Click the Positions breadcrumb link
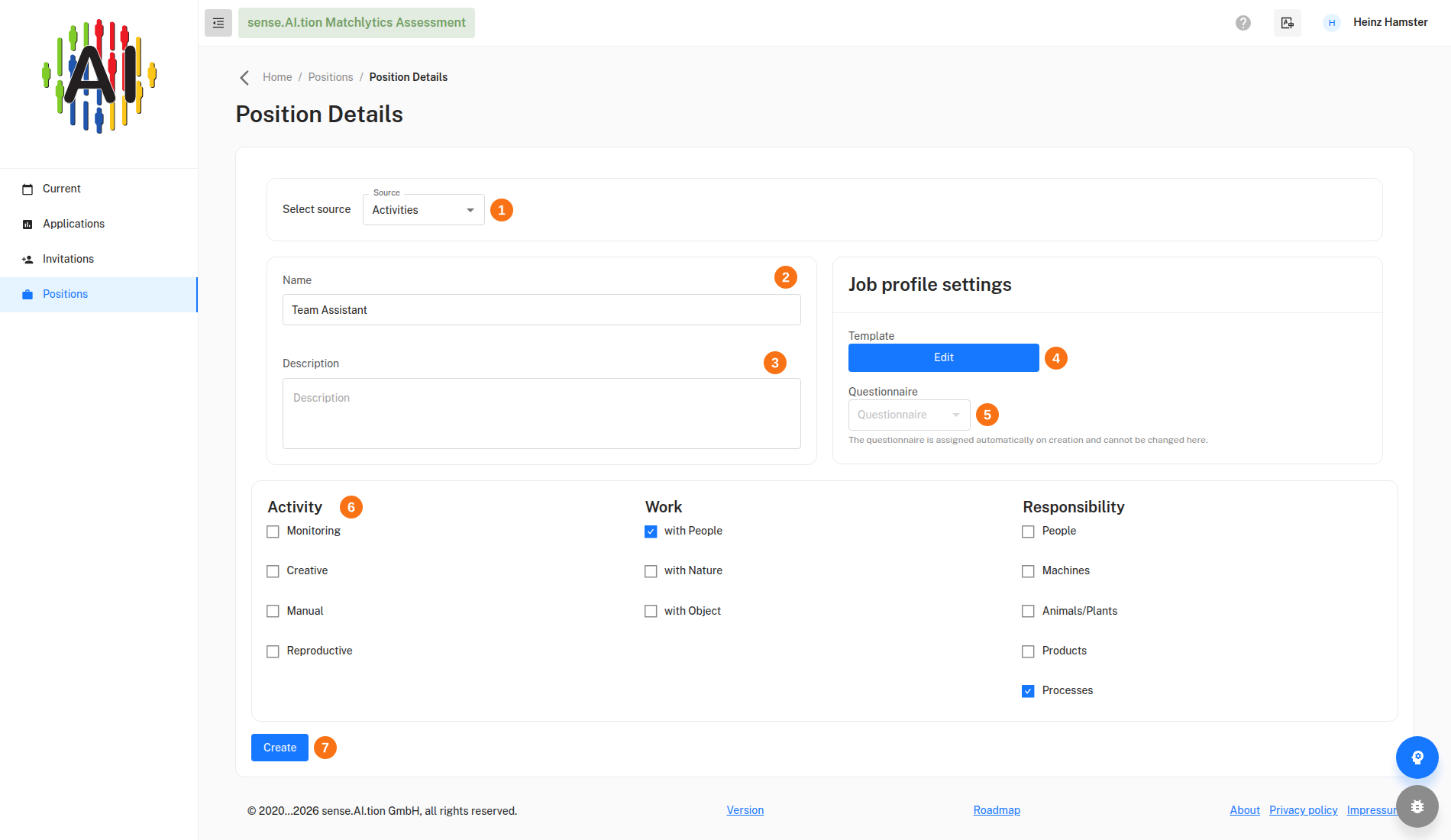The image size is (1451, 840). [x=331, y=77]
